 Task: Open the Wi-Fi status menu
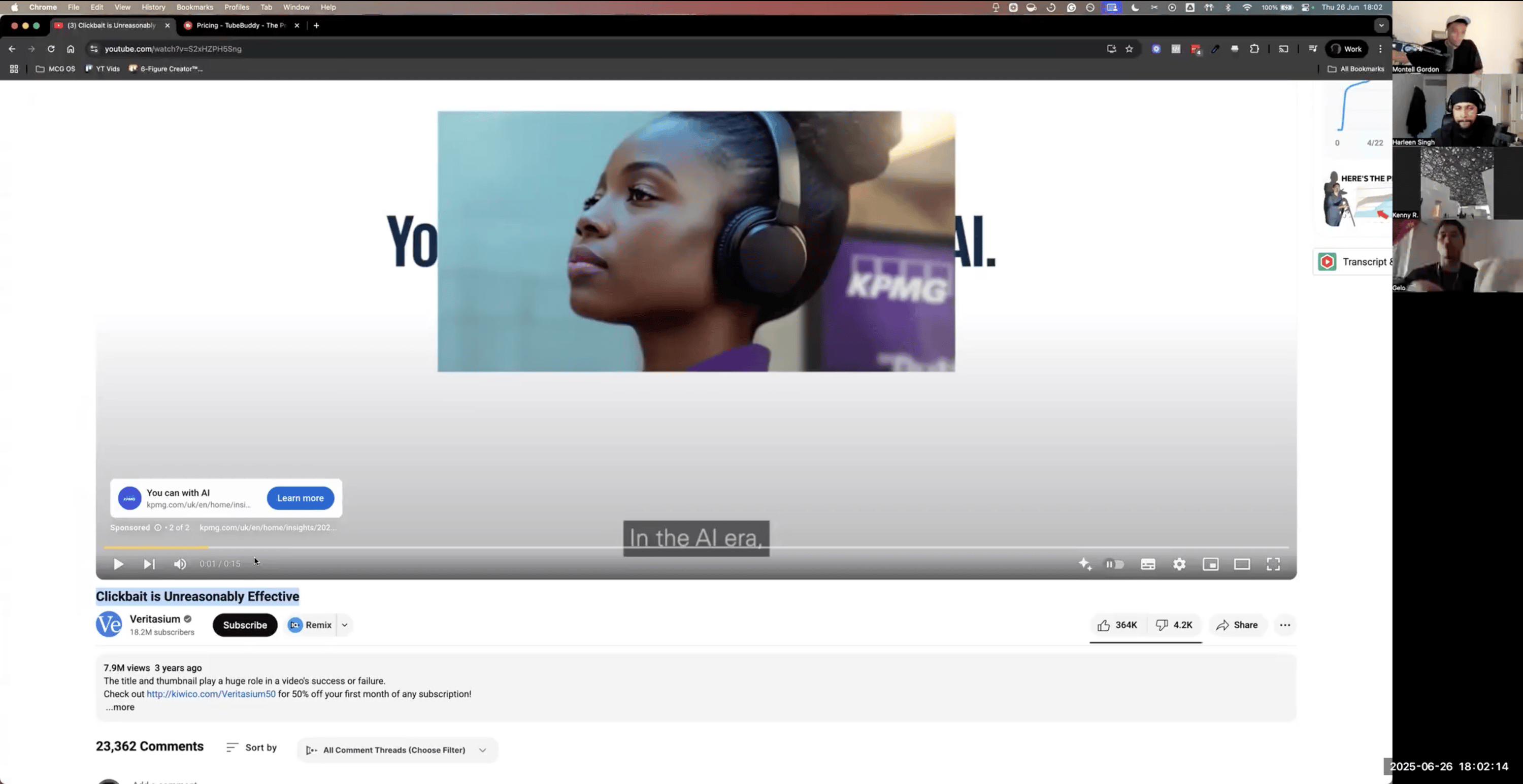(x=1247, y=7)
